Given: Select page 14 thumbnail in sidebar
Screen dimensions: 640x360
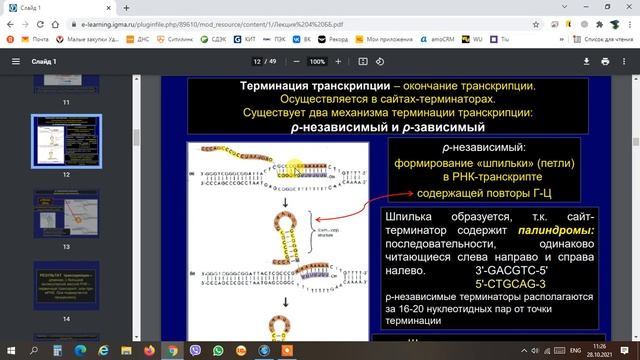Looking at the screenshot, I should [x=67, y=286].
